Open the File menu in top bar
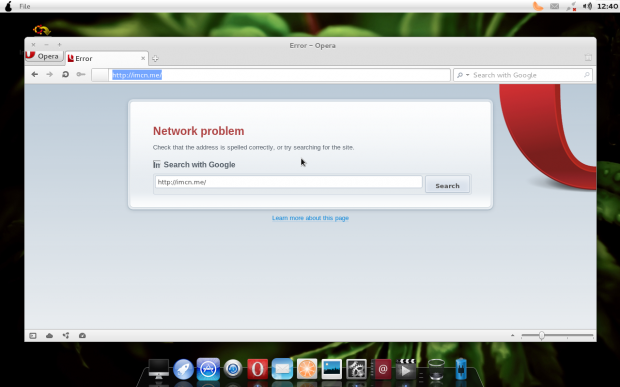 [25, 6]
